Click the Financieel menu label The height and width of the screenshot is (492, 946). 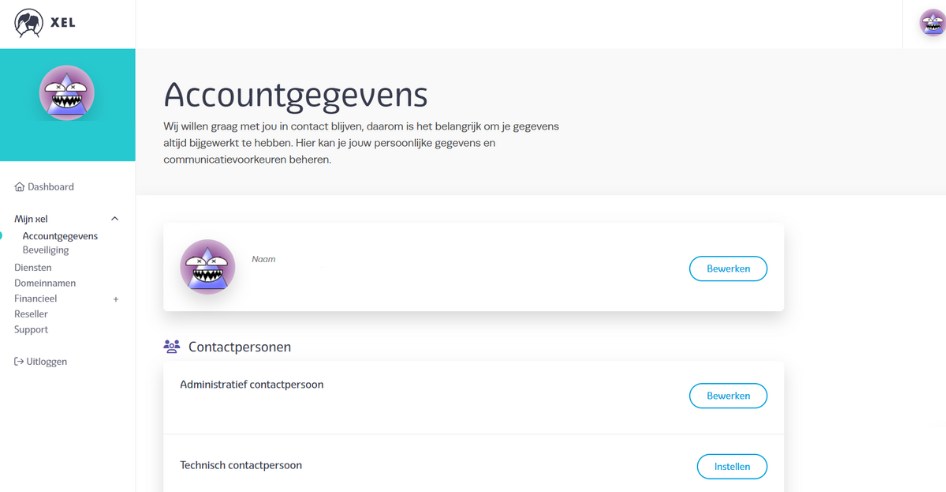(36, 299)
